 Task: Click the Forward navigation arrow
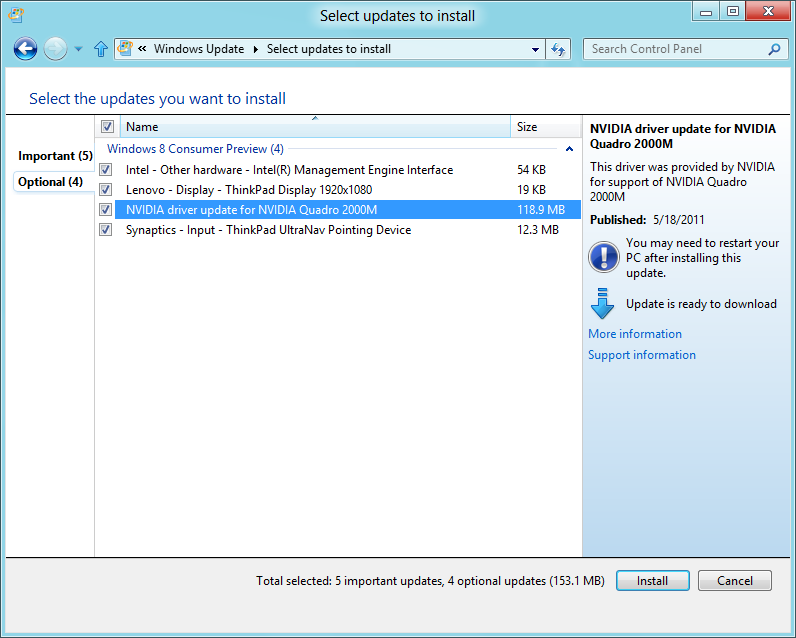pyautogui.click(x=55, y=49)
